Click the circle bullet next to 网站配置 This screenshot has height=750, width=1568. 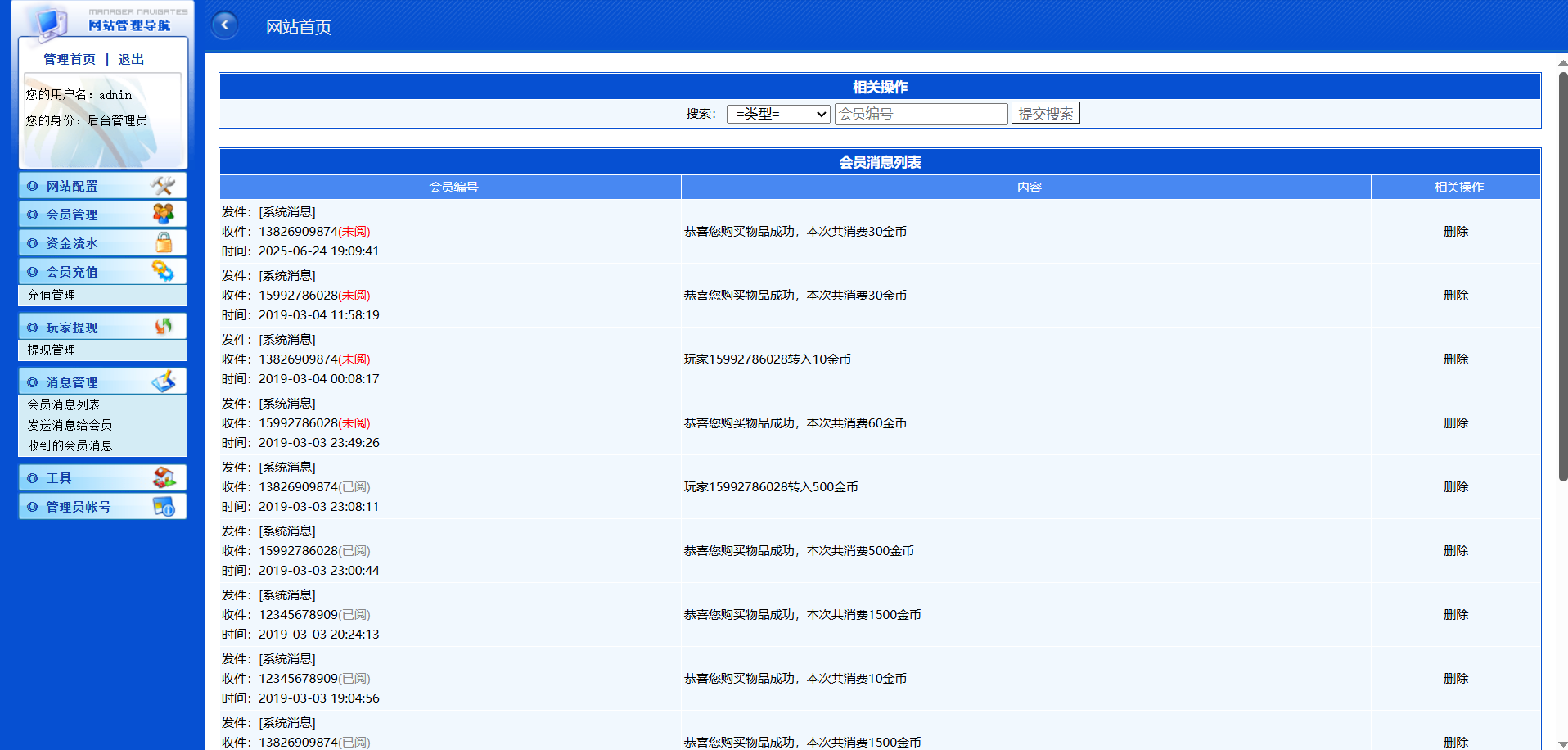tap(32, 186)
